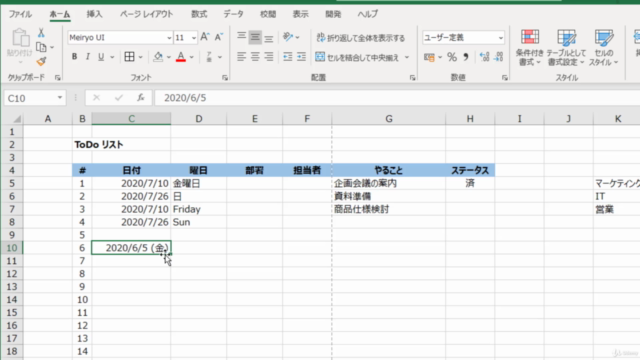640x360 pixels.
Task: Expand the underline style arrow
Action: [x=112, y=57]
